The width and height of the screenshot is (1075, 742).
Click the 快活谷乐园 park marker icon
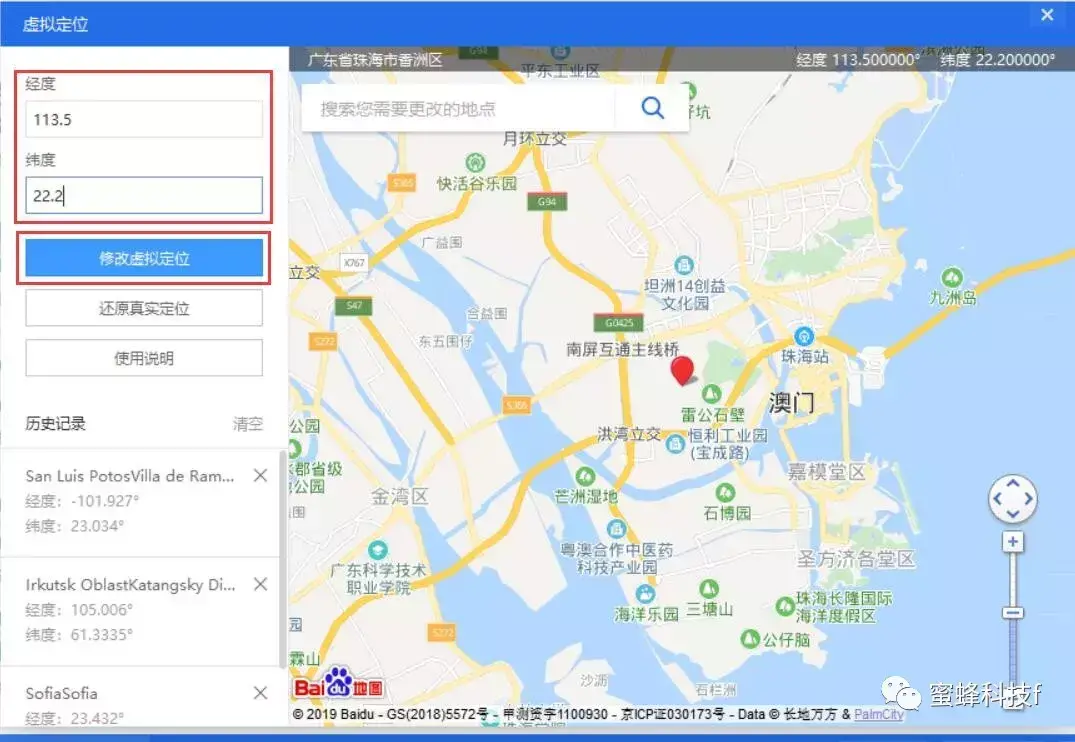[477, 162]
